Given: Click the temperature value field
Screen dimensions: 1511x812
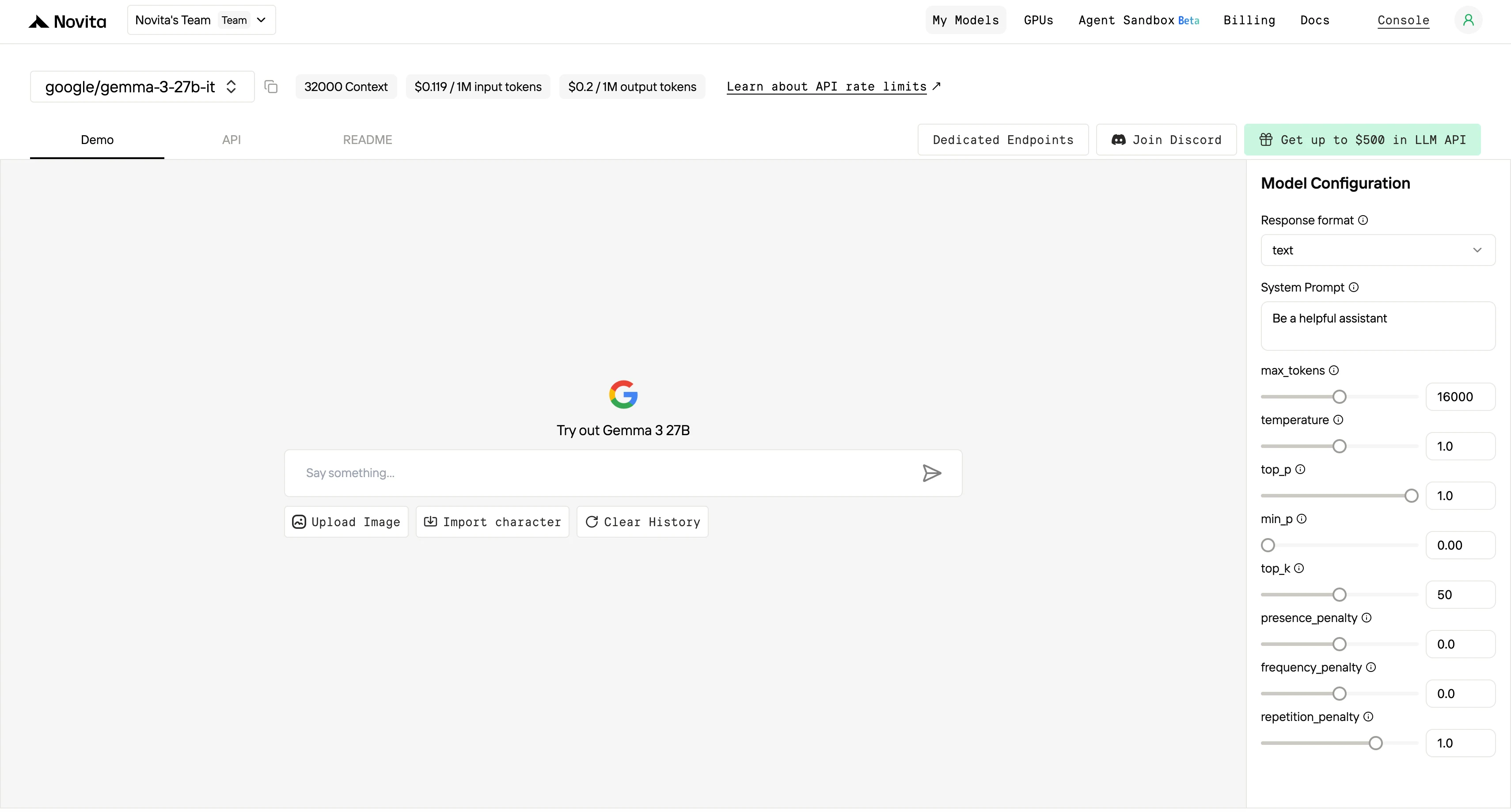Looking at the screenshot, I should pyautogui.click(x=1461, y=447).
